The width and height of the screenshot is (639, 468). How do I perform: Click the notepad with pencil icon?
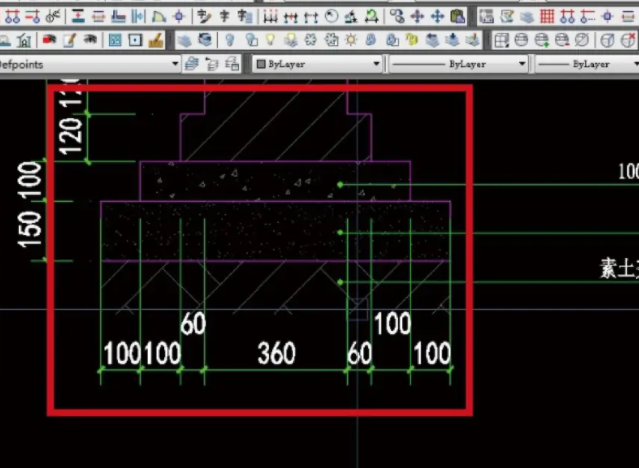(x=70, y=40)
